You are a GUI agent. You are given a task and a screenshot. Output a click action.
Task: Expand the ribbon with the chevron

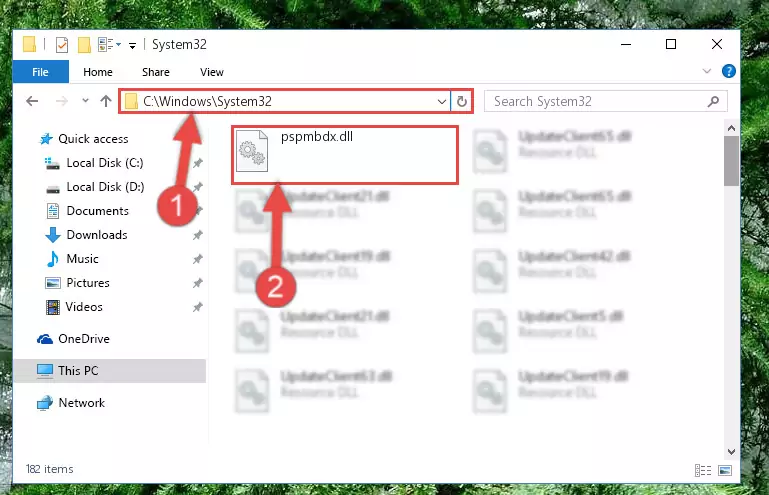(707, 71)
